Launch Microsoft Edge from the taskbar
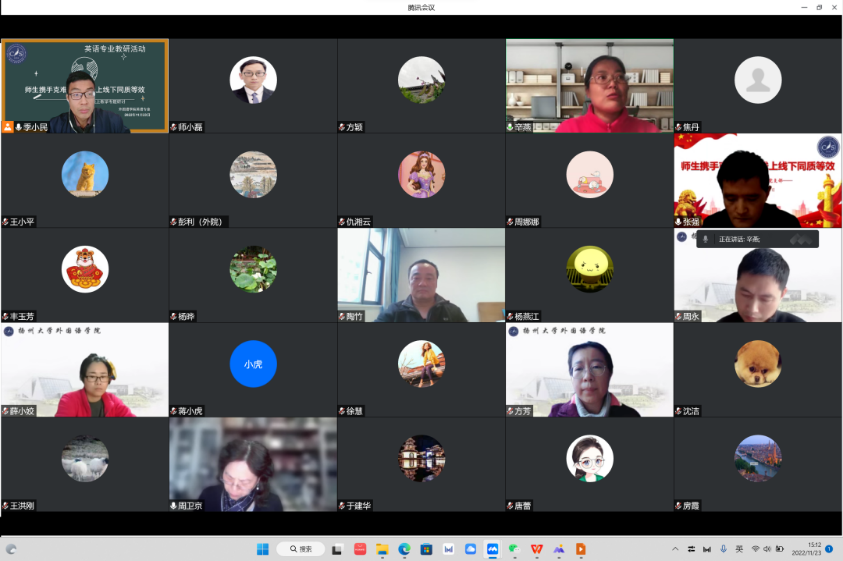Viewport: 843px width, 561px height. (404, 549)
